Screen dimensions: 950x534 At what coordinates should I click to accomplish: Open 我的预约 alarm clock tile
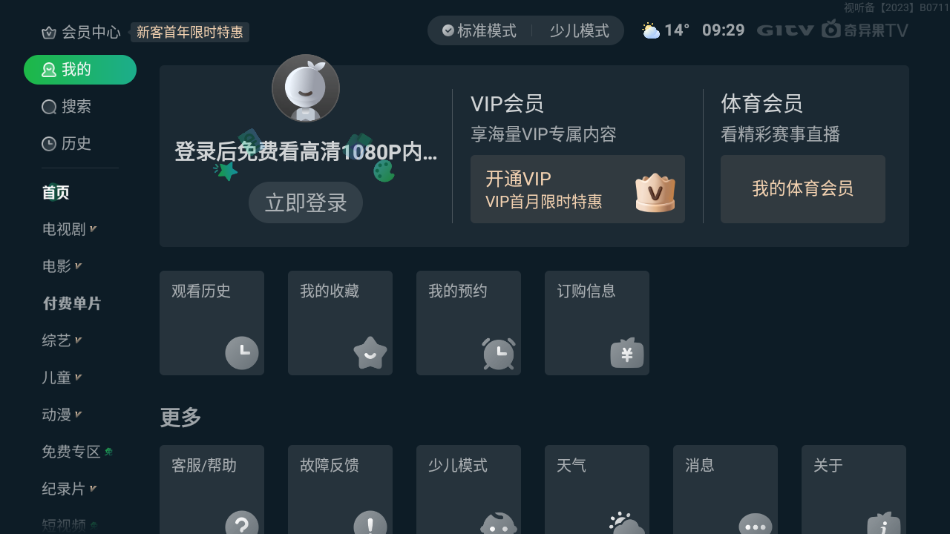click(x=468, y=322)
